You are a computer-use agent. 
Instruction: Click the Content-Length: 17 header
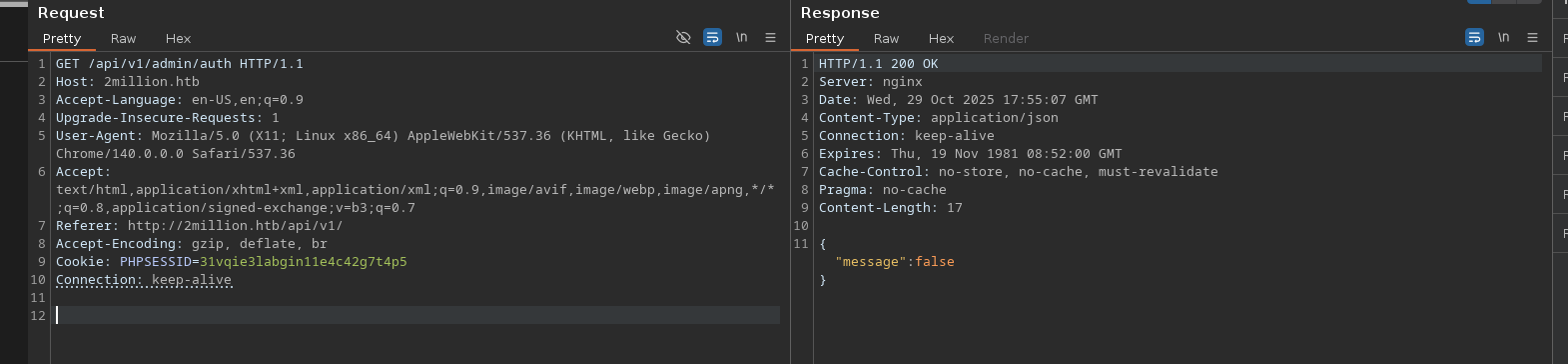pyautogui.click(x=891, y=207)
